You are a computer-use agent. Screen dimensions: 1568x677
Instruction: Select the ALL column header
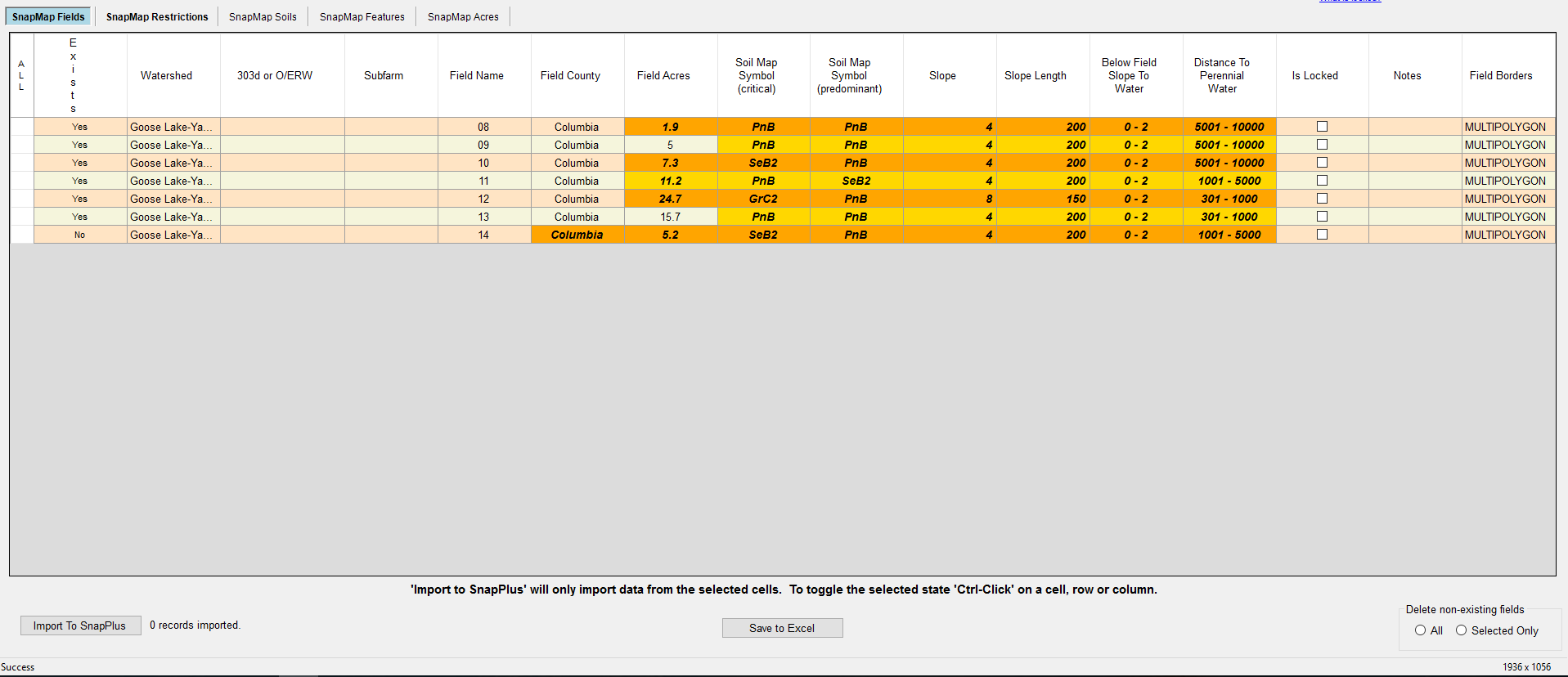click(21, 75)
